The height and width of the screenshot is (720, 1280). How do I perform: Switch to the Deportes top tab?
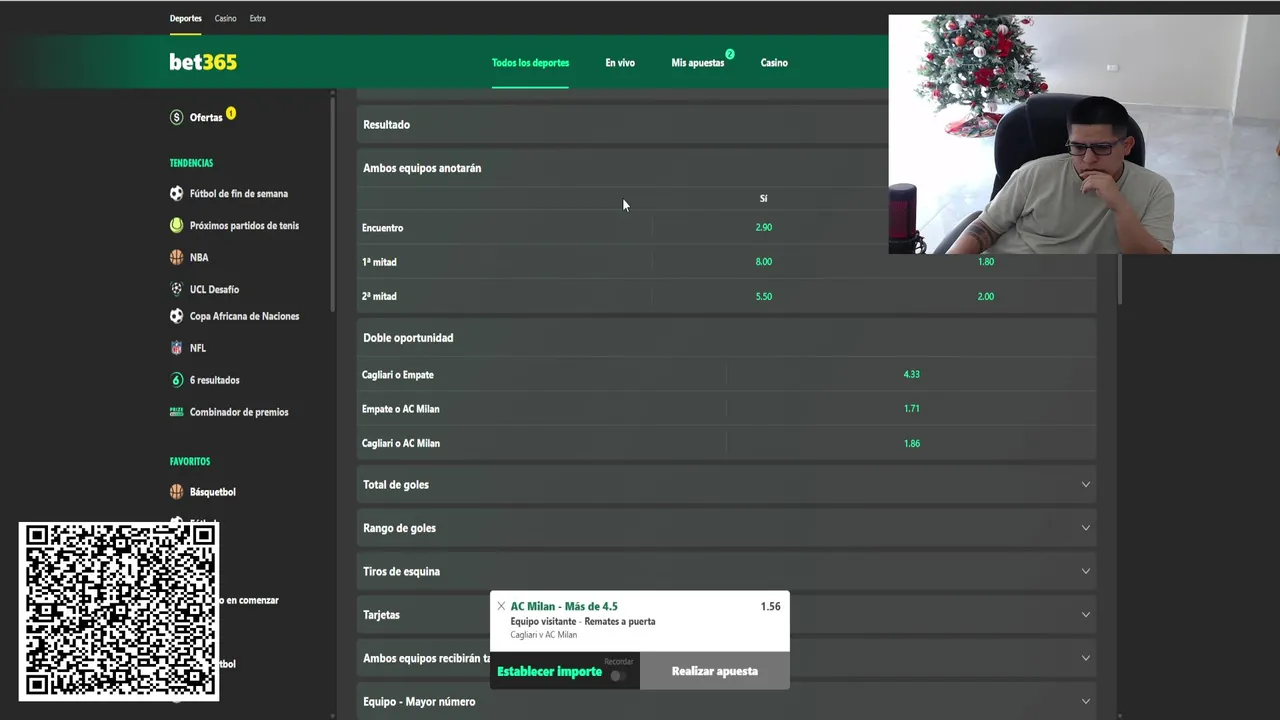click(x=185, y=18)
